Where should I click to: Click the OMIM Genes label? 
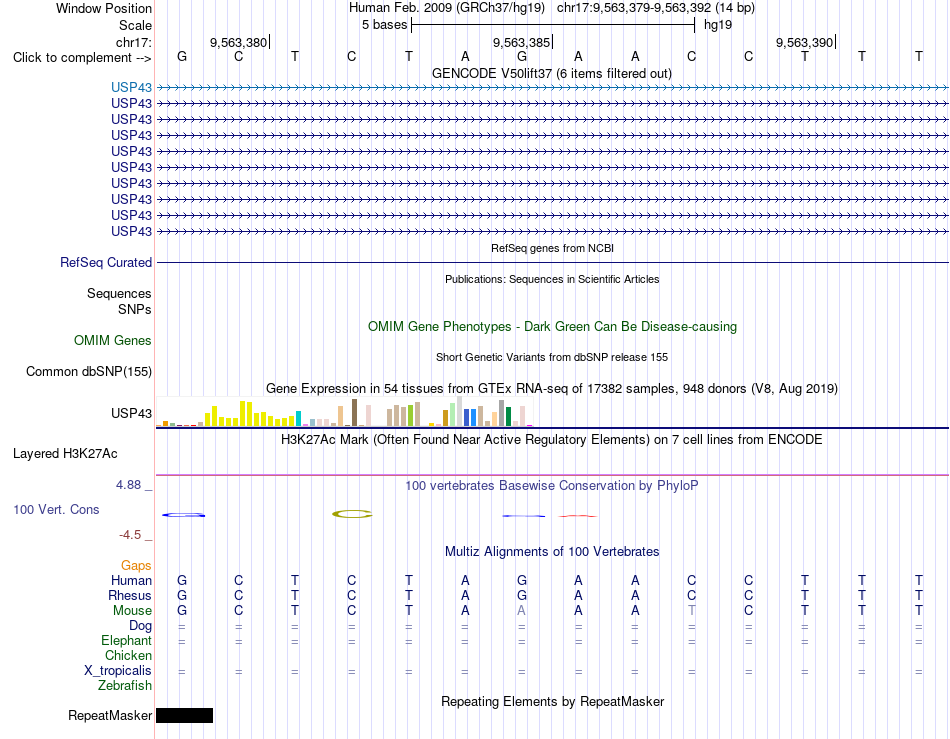[x=112, y=340]
